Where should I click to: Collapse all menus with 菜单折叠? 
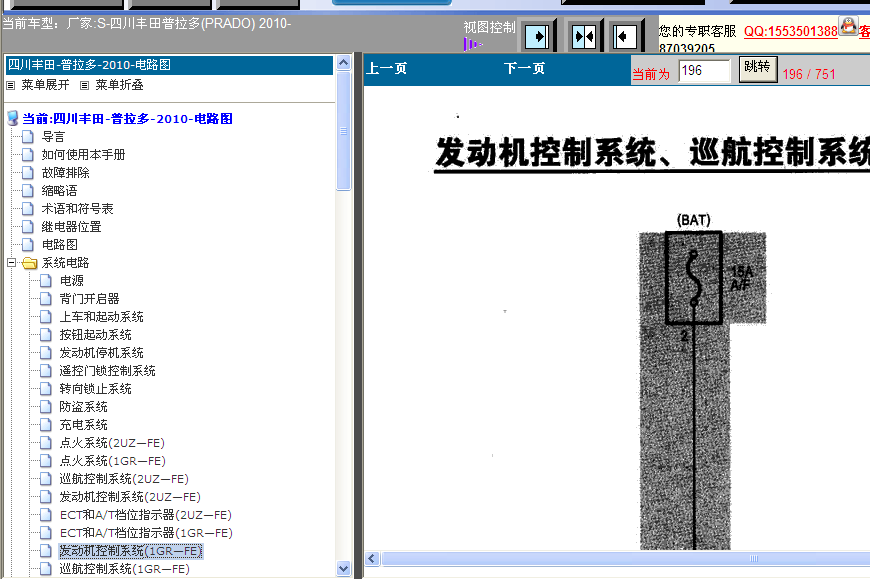coord(119,85)
